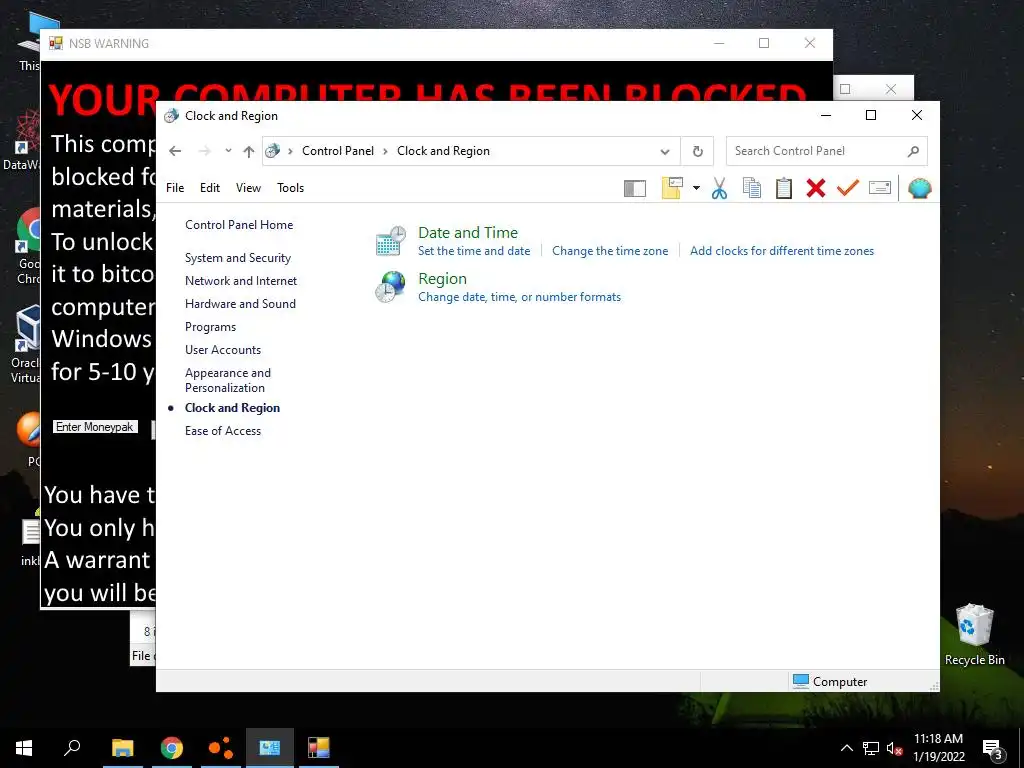1024x768 pixels.
Task: Open the Recycle Bin desktop icon
Action: [974, 635]
